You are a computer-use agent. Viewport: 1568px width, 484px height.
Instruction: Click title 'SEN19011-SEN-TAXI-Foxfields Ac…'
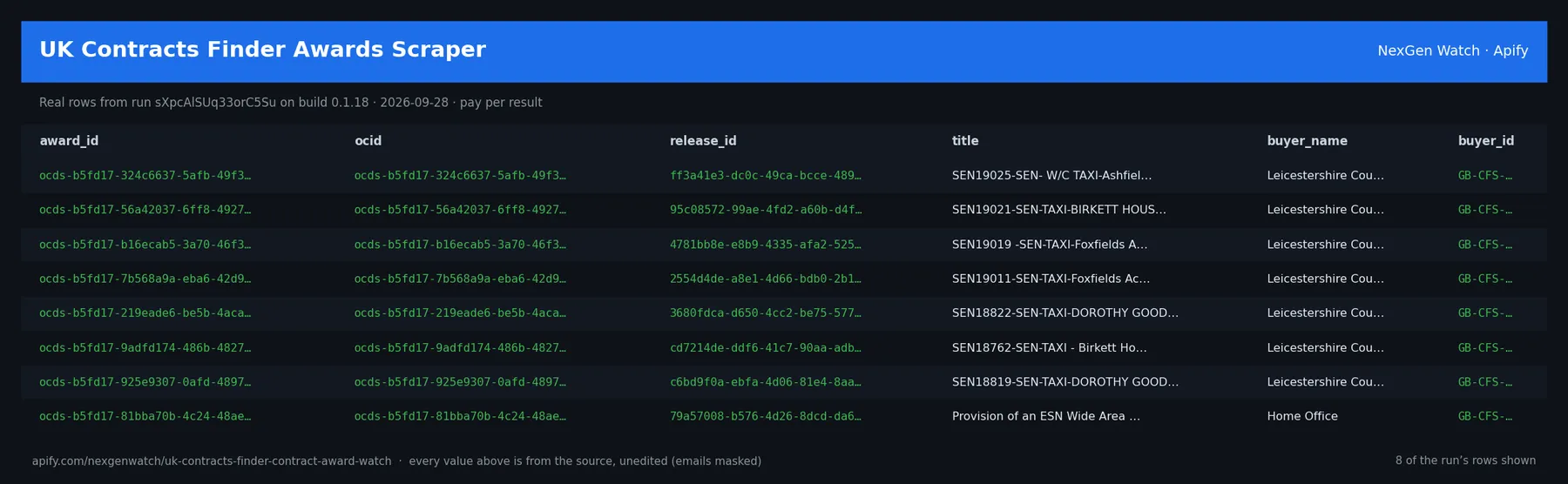point(1051,279)
